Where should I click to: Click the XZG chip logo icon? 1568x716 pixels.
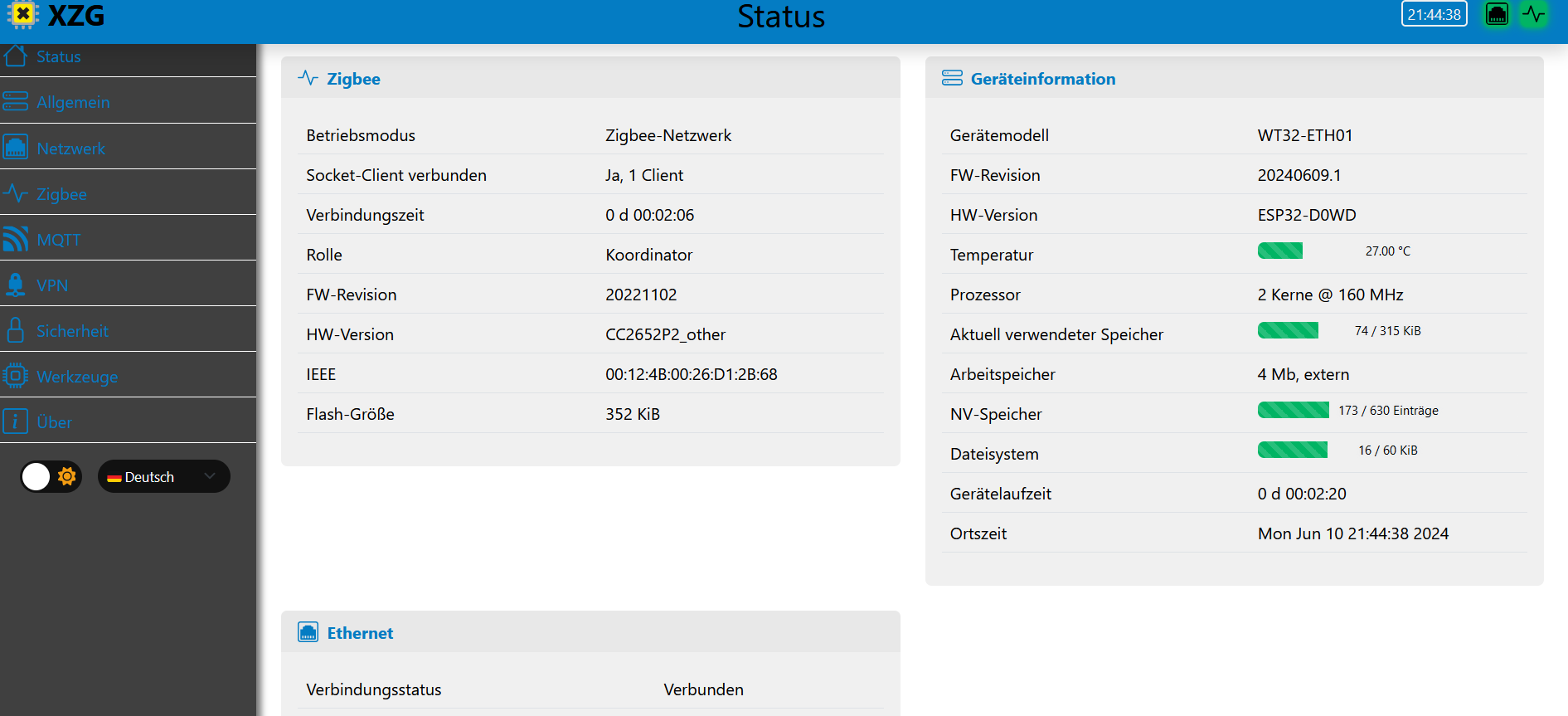[x=22, y=15]
